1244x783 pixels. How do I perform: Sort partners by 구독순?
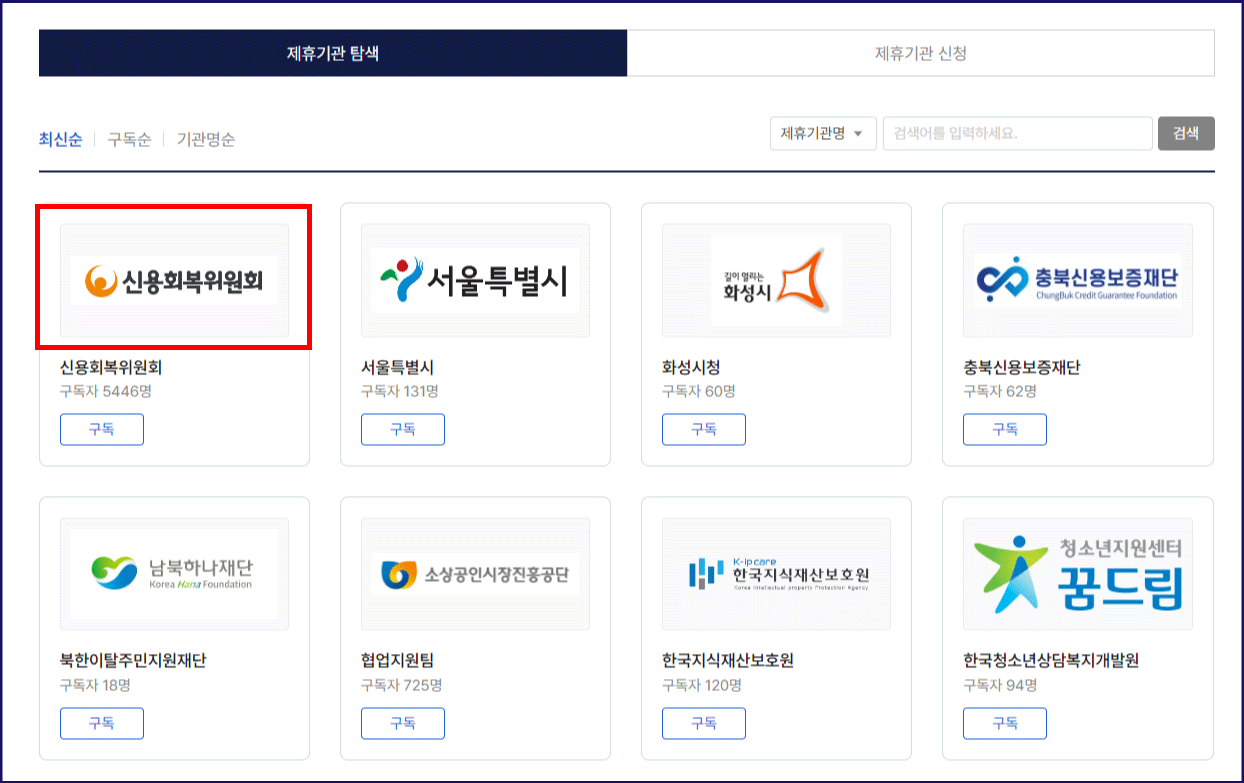pos(129,140)
